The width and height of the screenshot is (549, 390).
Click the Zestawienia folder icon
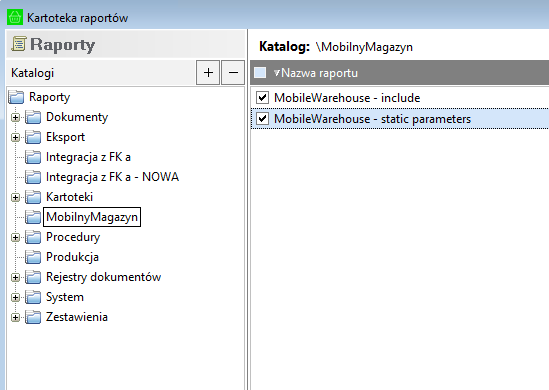[x=33, y=317]
